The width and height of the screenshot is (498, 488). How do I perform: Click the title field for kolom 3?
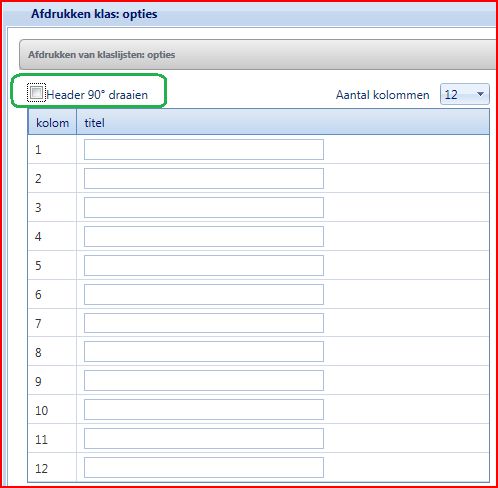coord(204,207)
